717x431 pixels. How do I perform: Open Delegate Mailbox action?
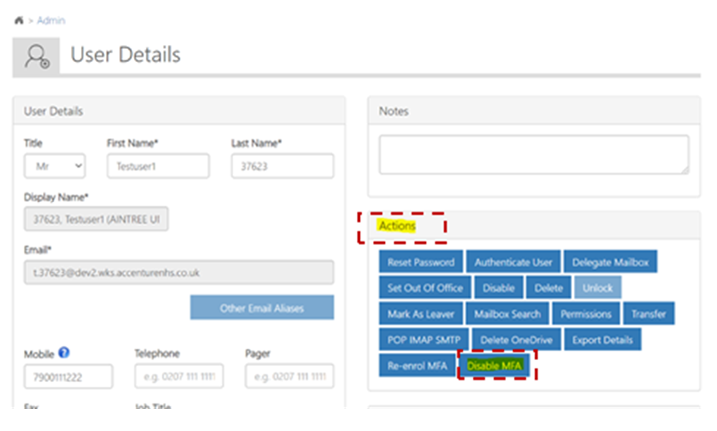610,262
